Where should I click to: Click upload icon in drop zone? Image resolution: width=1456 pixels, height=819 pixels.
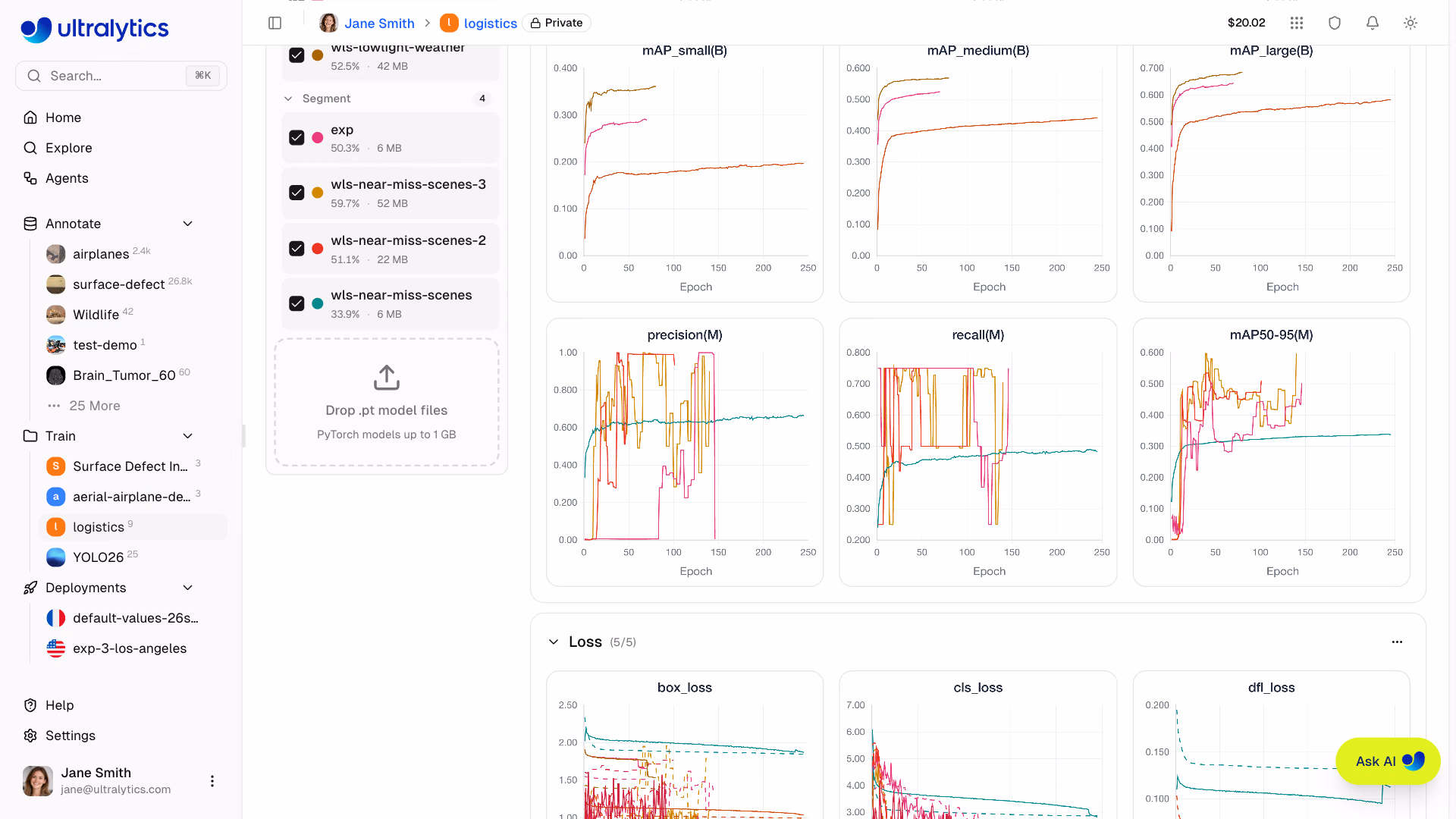[387, 378]
